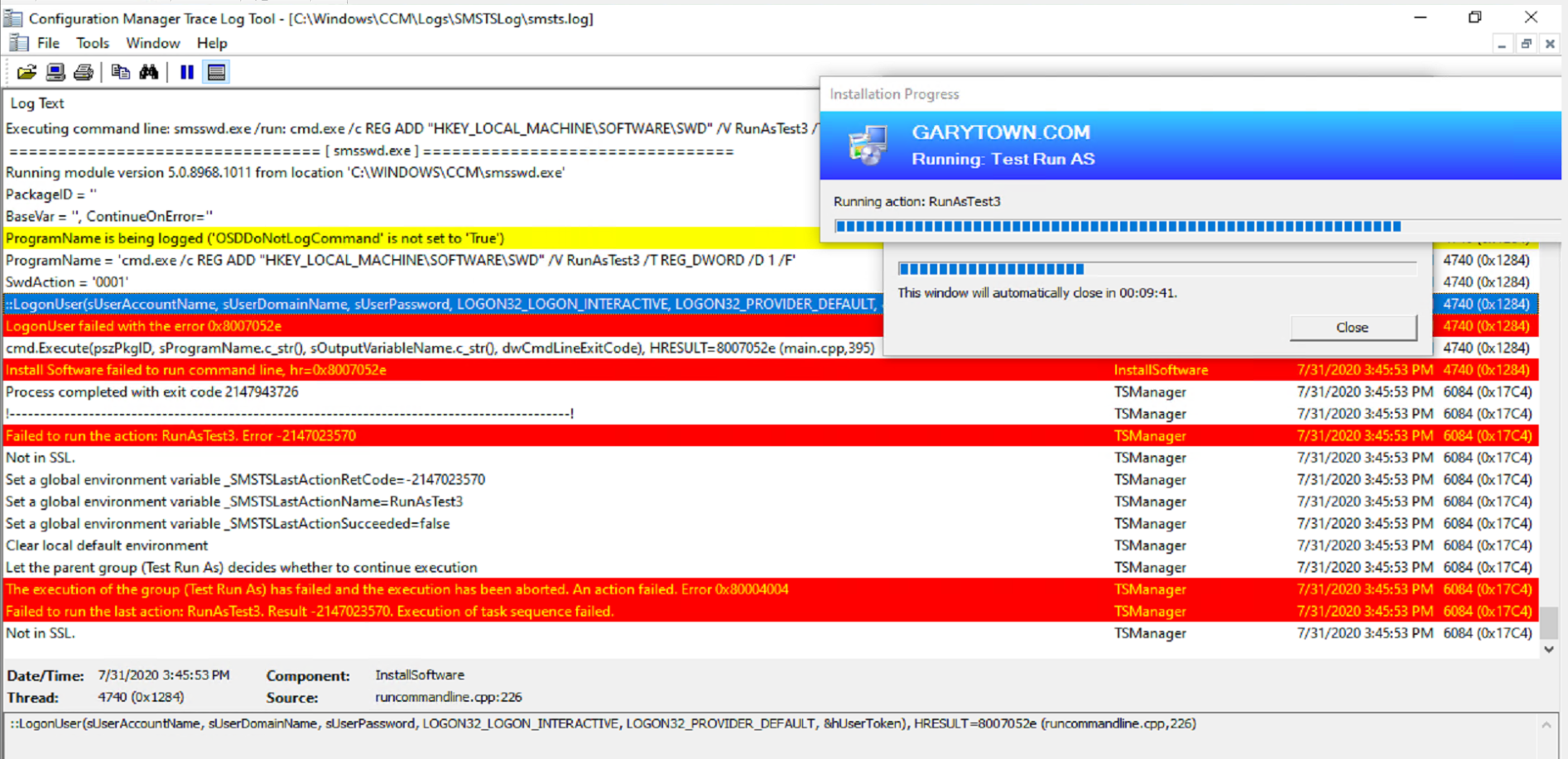Restore the inner log document window
Image resolution: width=1568 pixels, height=759 pixels.
1526,44
